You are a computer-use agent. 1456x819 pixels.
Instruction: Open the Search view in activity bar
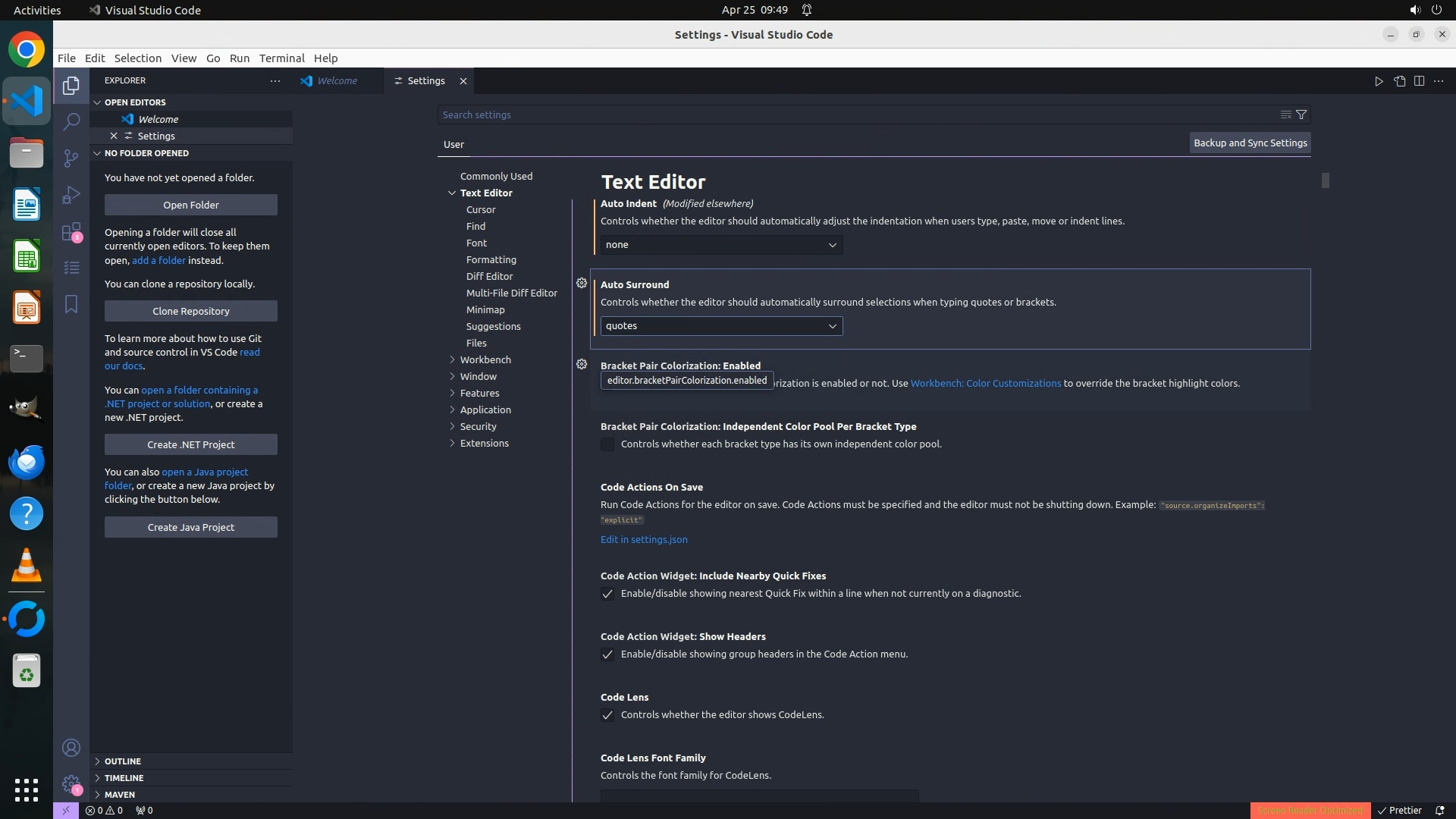[x=71, y=121]
